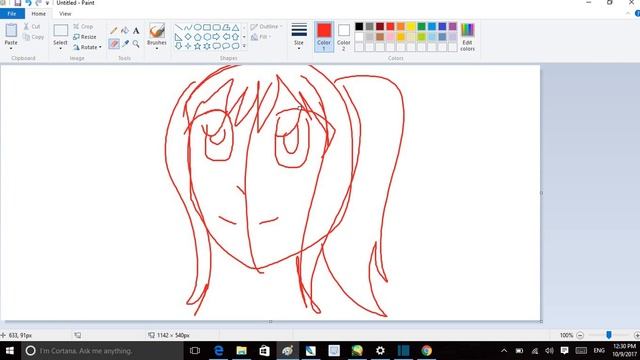The width and height of the screenshot is (640, 360).
Task: Choose the Triangle shape
Action: click(x=236, y=27)
